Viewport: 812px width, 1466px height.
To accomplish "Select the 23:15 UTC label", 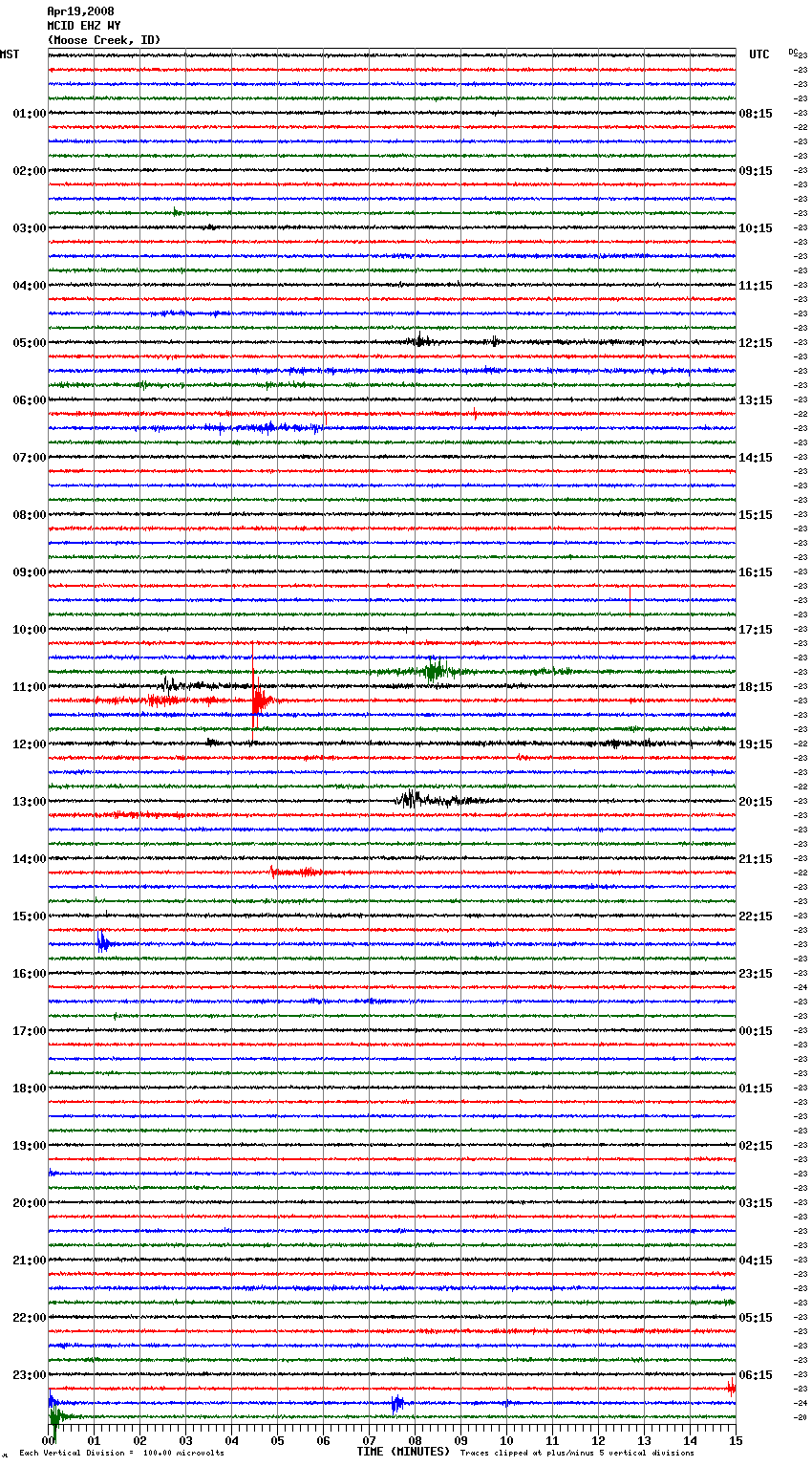I will pyautogui.click(x=756, y=974).
